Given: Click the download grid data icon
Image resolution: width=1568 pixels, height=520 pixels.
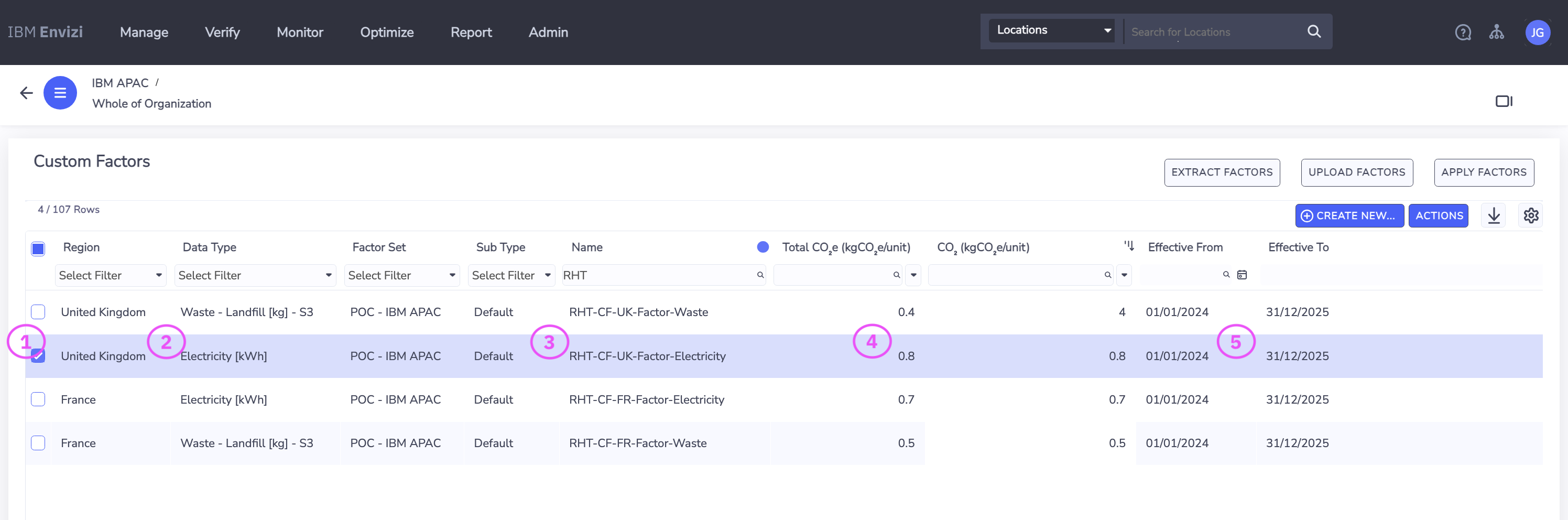Looking at the screenshot, I should [x=1494, y=215].
